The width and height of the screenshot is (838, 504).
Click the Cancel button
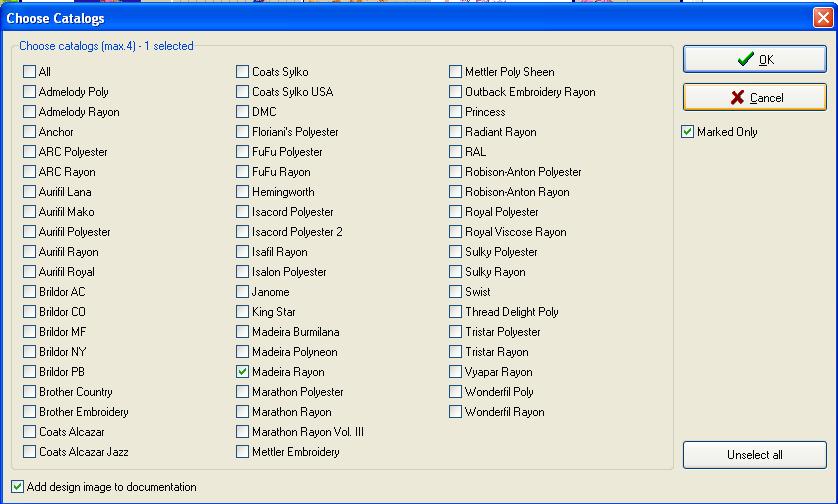[x=755, y=97]
